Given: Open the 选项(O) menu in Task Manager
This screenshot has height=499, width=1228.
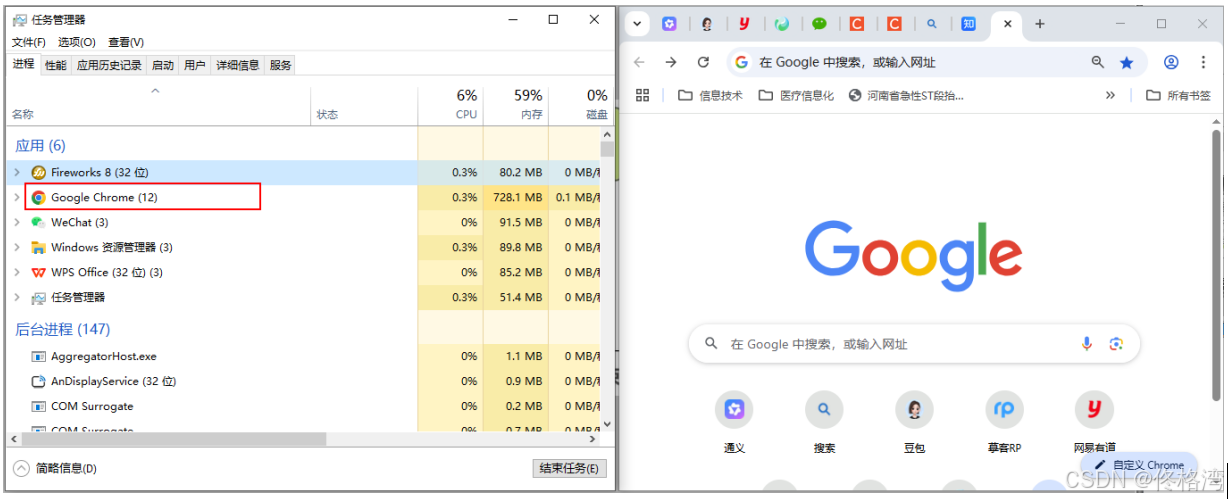Looking at the screenshot, I should pyautogui.click(x=76, y=42).
